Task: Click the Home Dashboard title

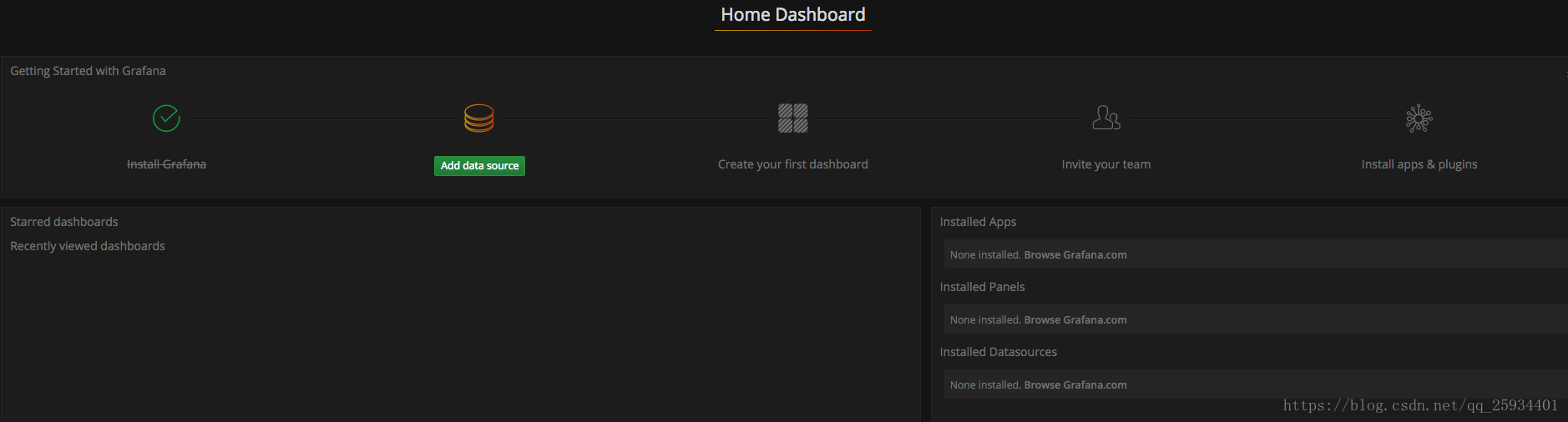Action: [793, 15]
